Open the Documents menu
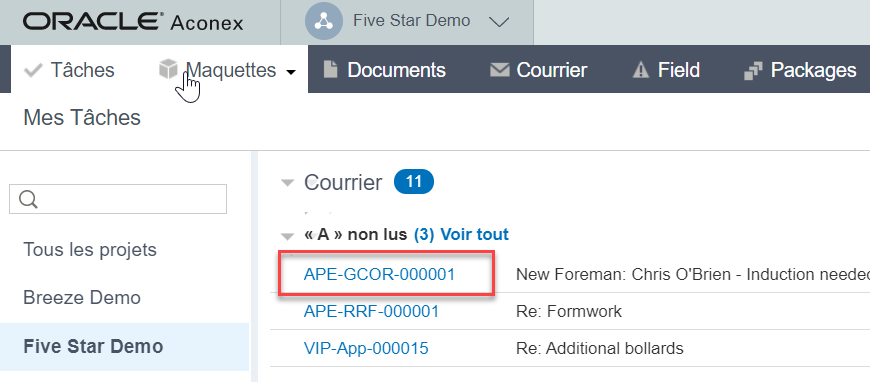Screen dimensions: 870x382 tap(385, 70)
